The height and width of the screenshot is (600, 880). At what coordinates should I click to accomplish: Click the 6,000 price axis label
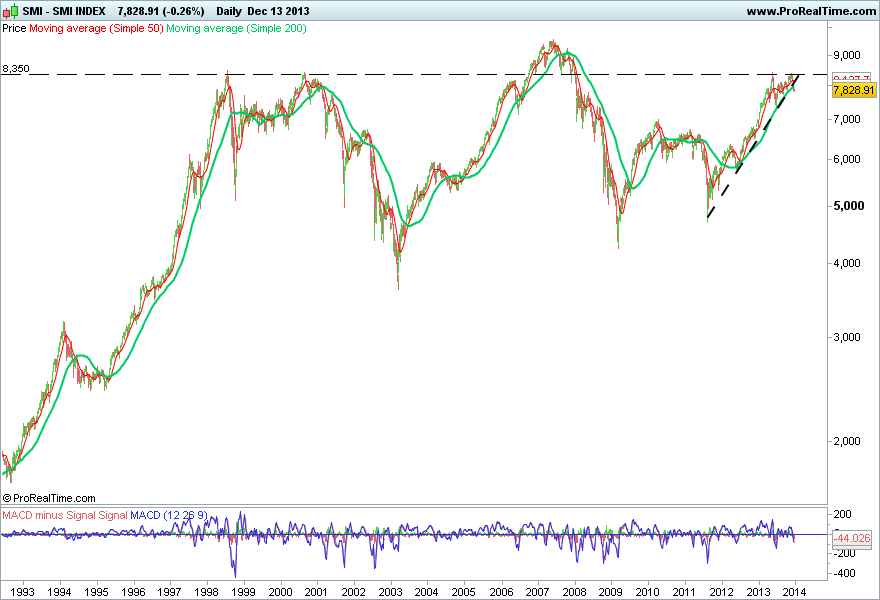pyautogui.click(x=847, y=159)
